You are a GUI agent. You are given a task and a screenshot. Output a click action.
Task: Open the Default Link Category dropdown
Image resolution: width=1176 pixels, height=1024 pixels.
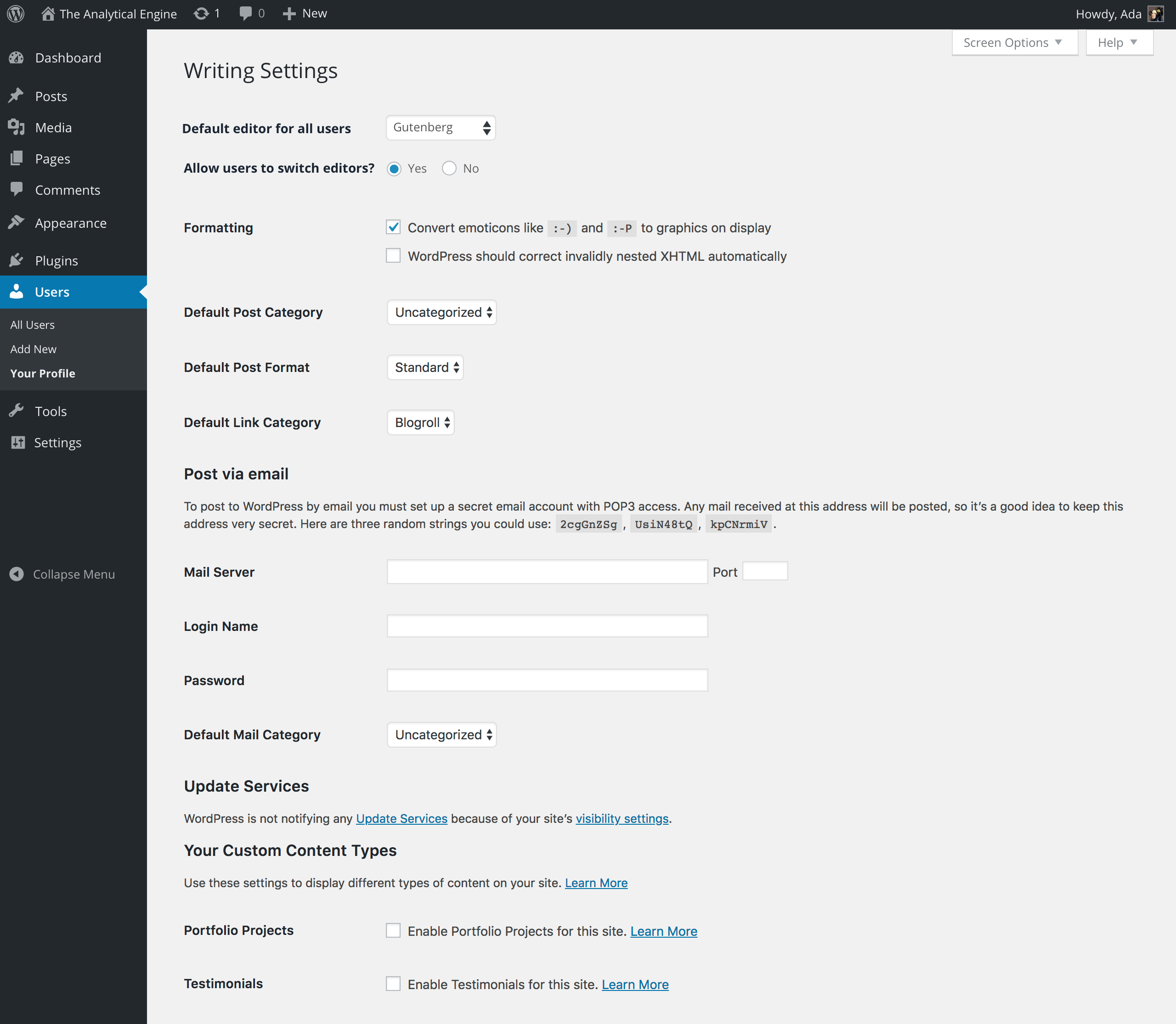[420, 422]
